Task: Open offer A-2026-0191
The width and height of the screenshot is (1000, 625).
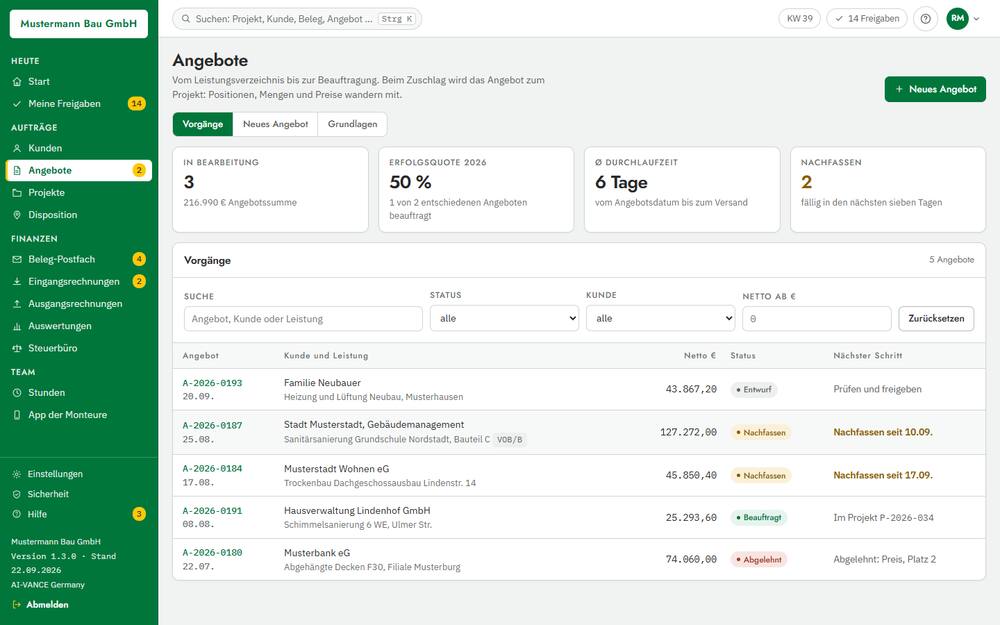Action: (212, 511)
